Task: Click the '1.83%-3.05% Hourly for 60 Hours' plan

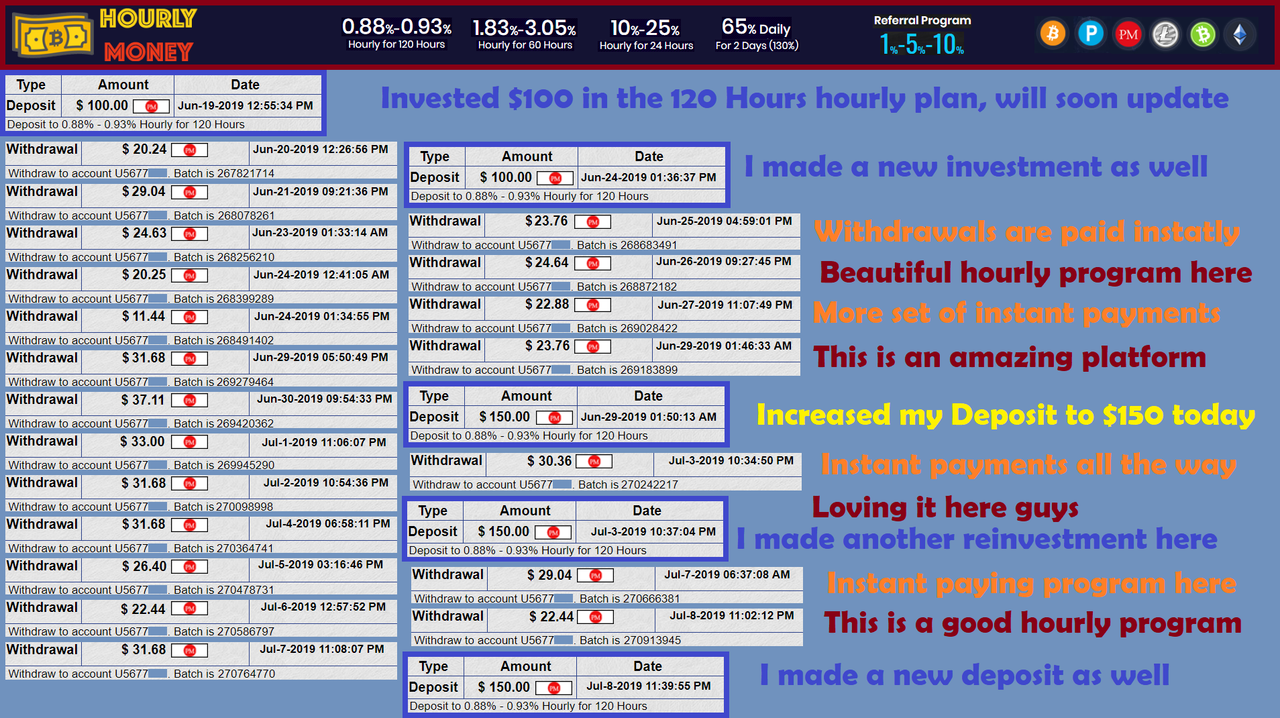Action: click(x=525, y=34)
